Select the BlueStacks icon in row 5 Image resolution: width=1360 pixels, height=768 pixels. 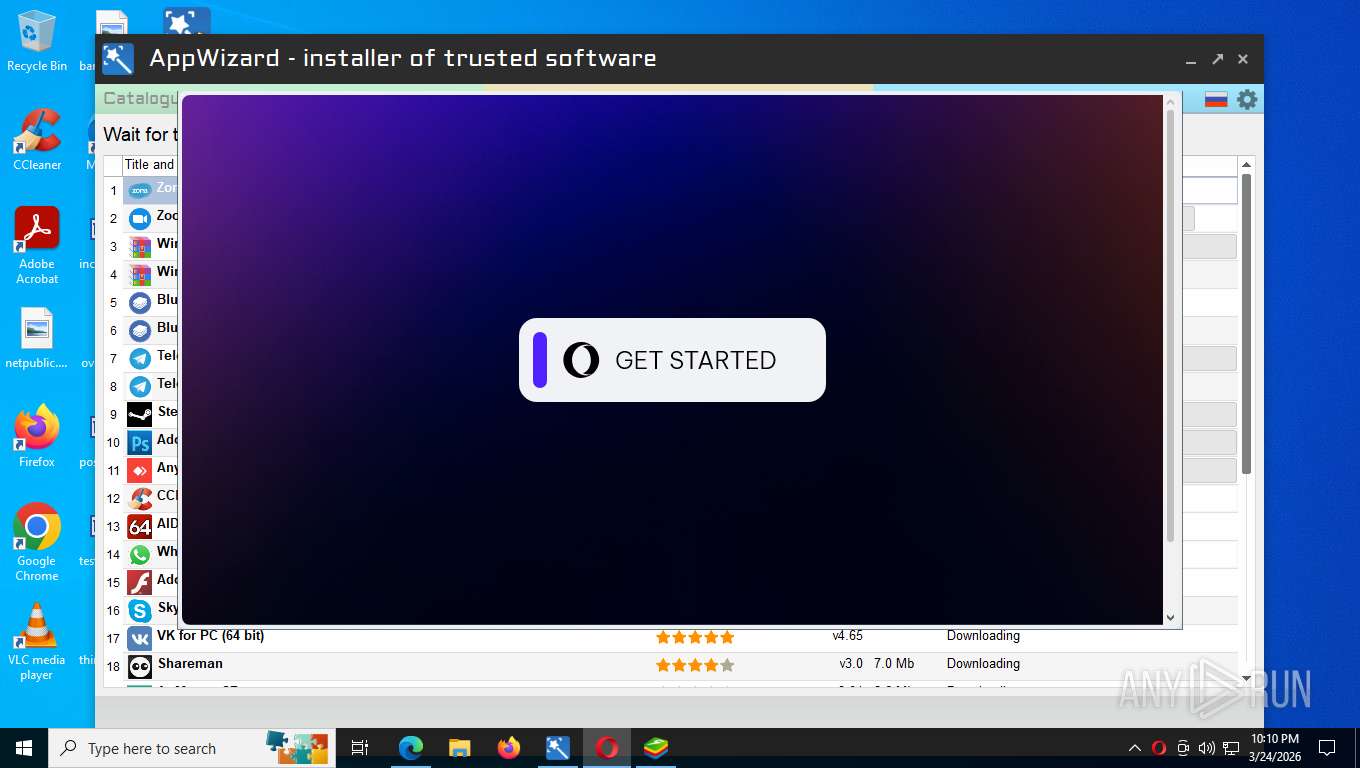pos(140,302)
